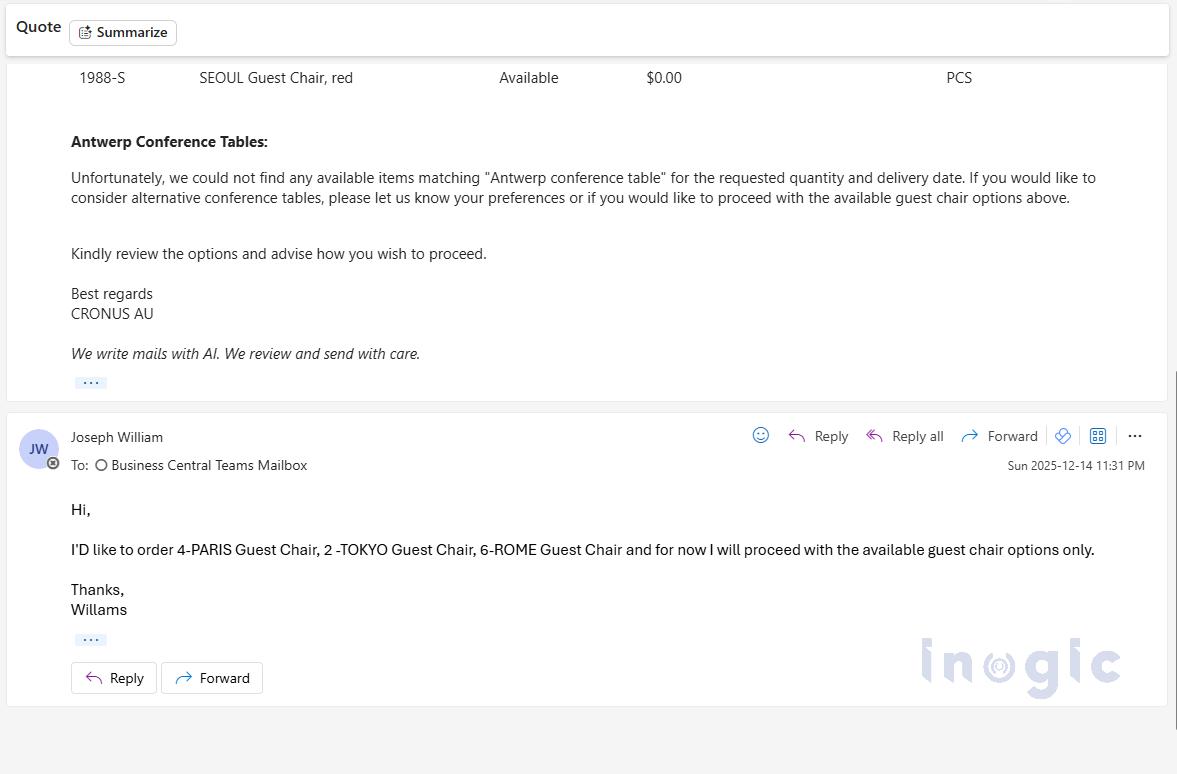
Task: Open the more actions ellipsis menu
Action: [1135, 435]
